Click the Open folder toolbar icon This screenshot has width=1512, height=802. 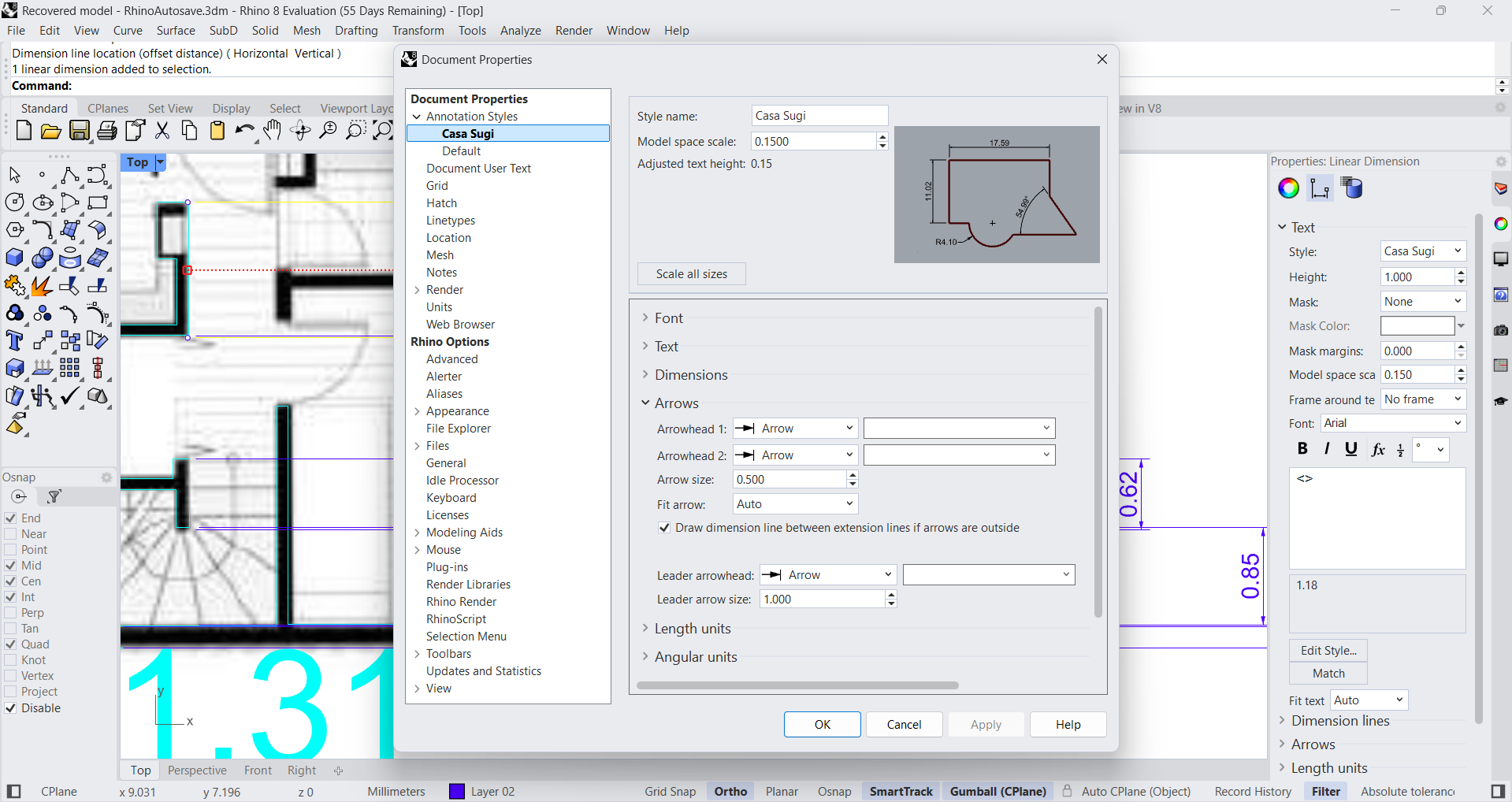[51, 131]
